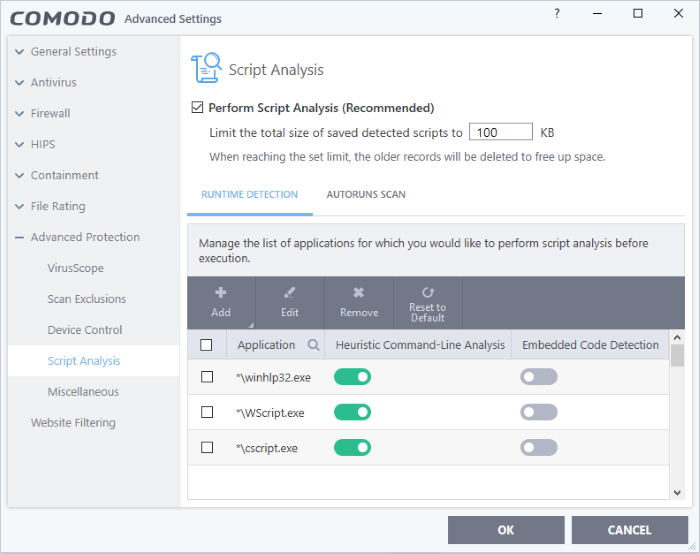Toggle Perform Script Analysis checkbox
This screenshot has width=700, height=554.
point(197,108)
